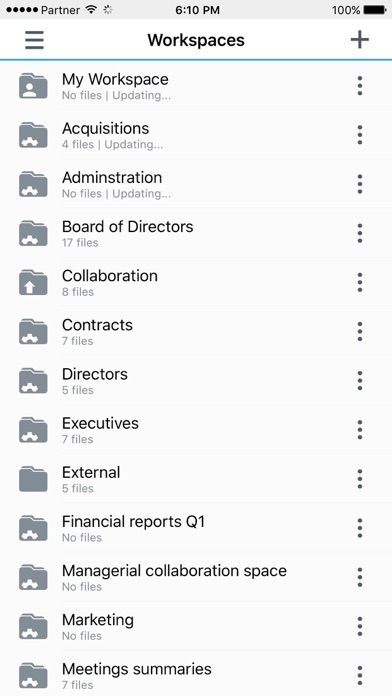Click the Collaboration upload folder icon
The image size is (392, 696).
pos(33,283)
